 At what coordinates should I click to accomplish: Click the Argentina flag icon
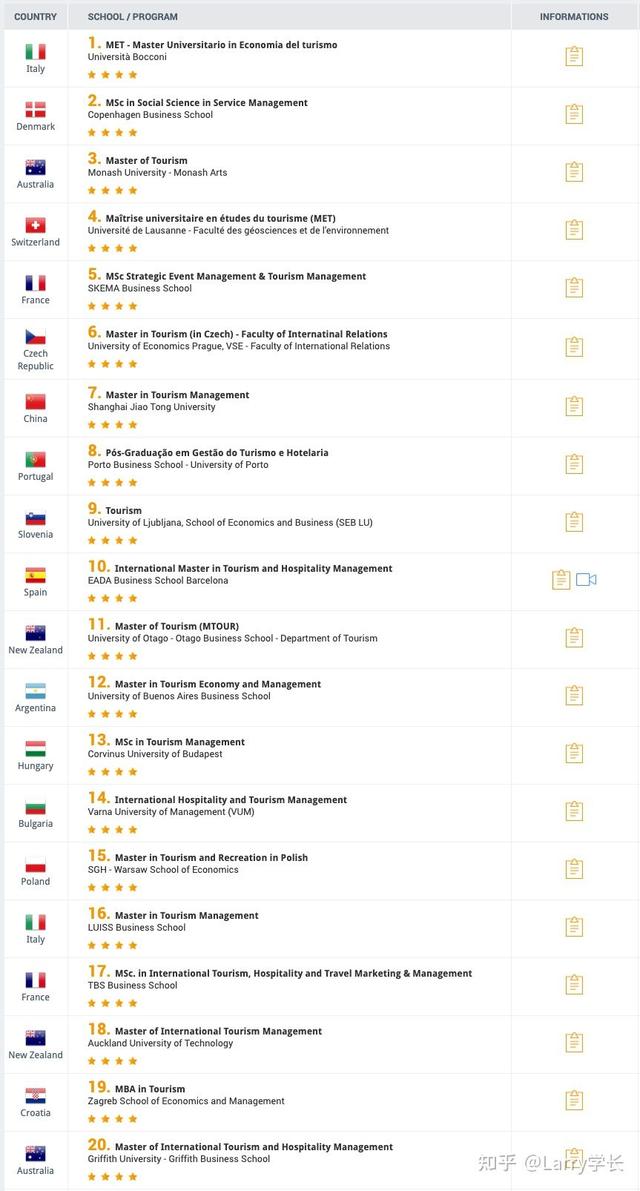click(x=35, y=690)
